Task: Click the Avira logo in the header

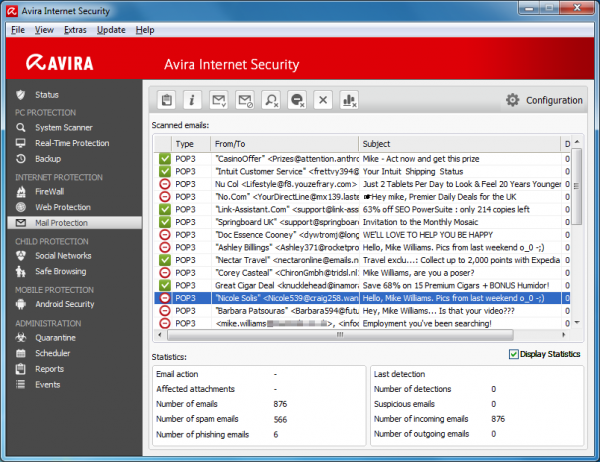Action: click(60, 63)
